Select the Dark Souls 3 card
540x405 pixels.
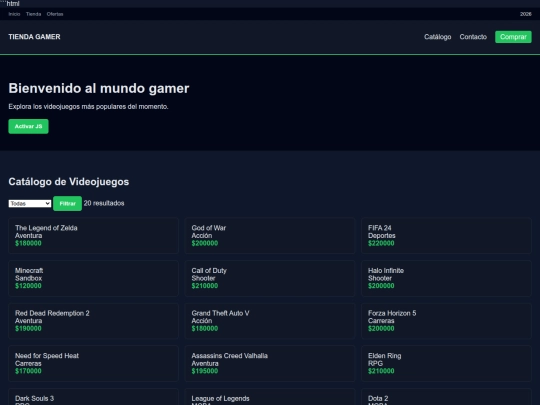pyautogui.click(x=93, y=397)
